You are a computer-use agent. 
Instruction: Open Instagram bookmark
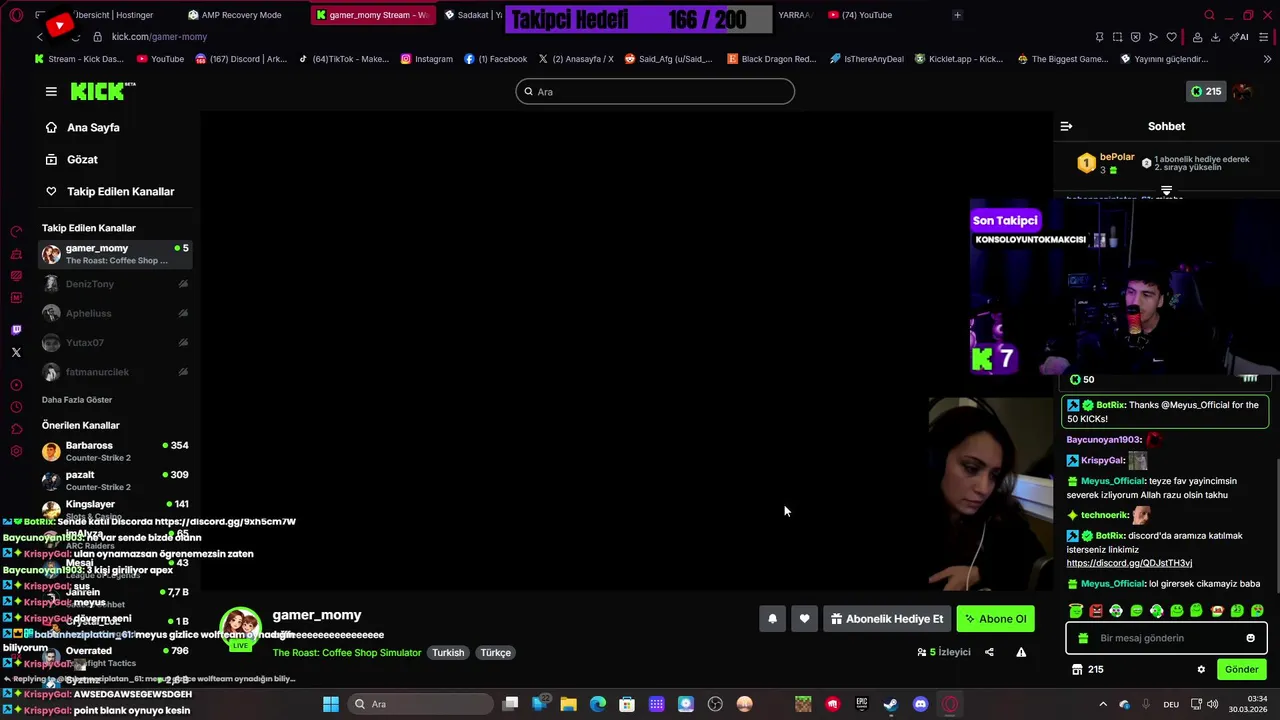point(427,59)
